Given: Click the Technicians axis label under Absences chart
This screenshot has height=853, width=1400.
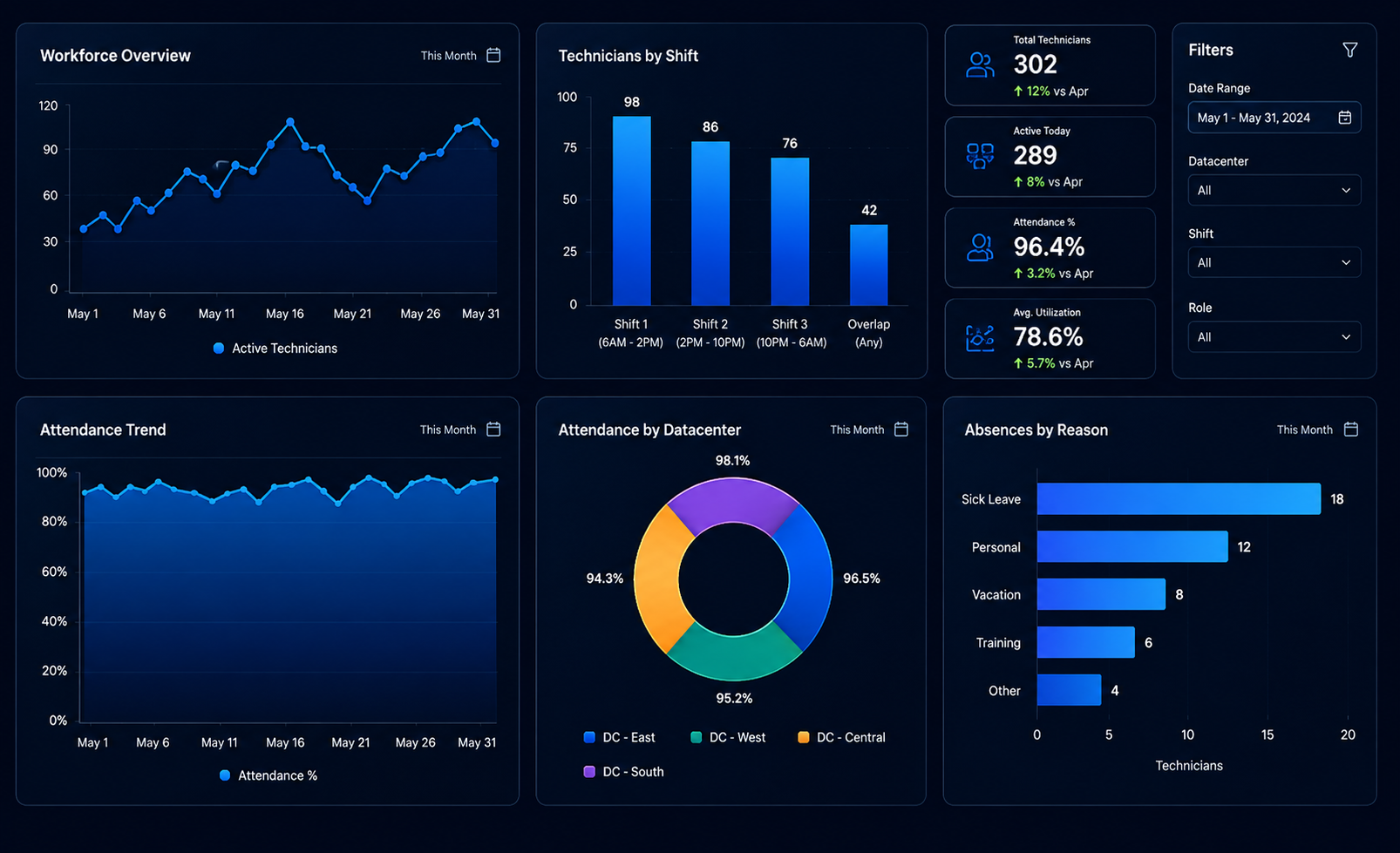Looking at the screenshot, I should (x=1189, y=766).
